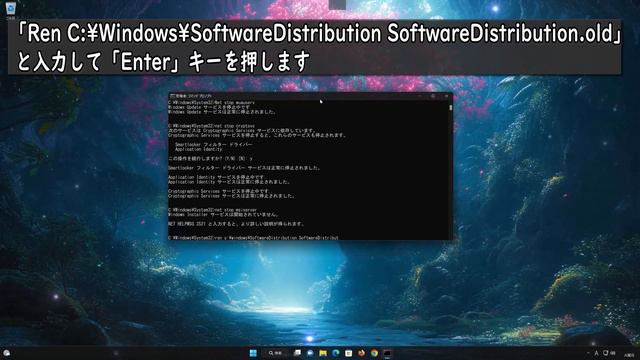Click the Command Prompt vertical scrollbar

pos(451,169)
